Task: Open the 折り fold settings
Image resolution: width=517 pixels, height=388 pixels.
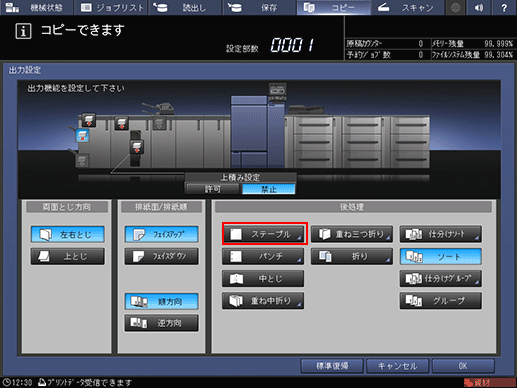Action: point(352,256)
